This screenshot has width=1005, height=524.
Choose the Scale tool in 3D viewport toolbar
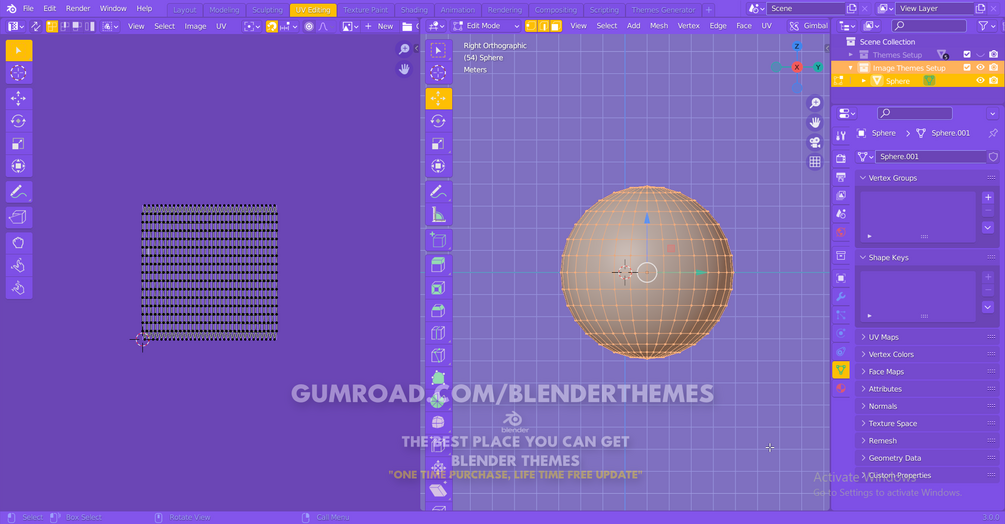(438, 143)
